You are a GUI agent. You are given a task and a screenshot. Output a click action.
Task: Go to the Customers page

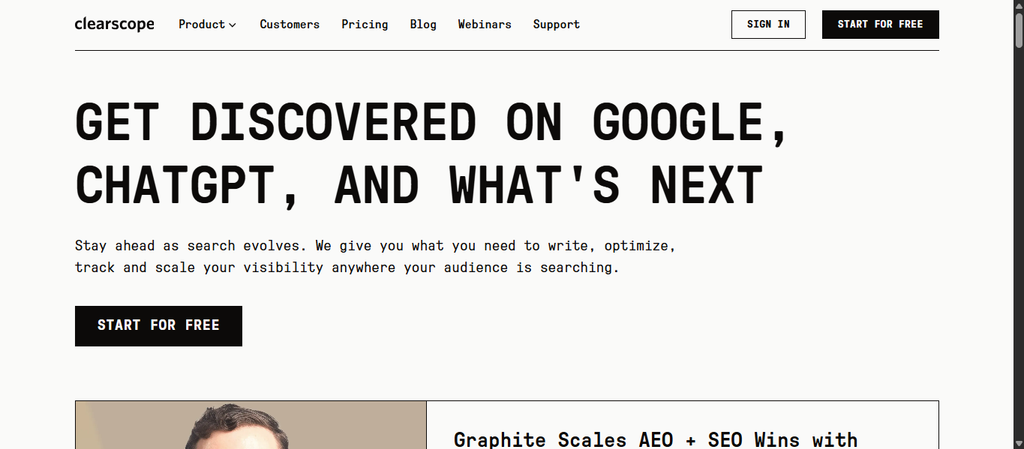[289, 24]
